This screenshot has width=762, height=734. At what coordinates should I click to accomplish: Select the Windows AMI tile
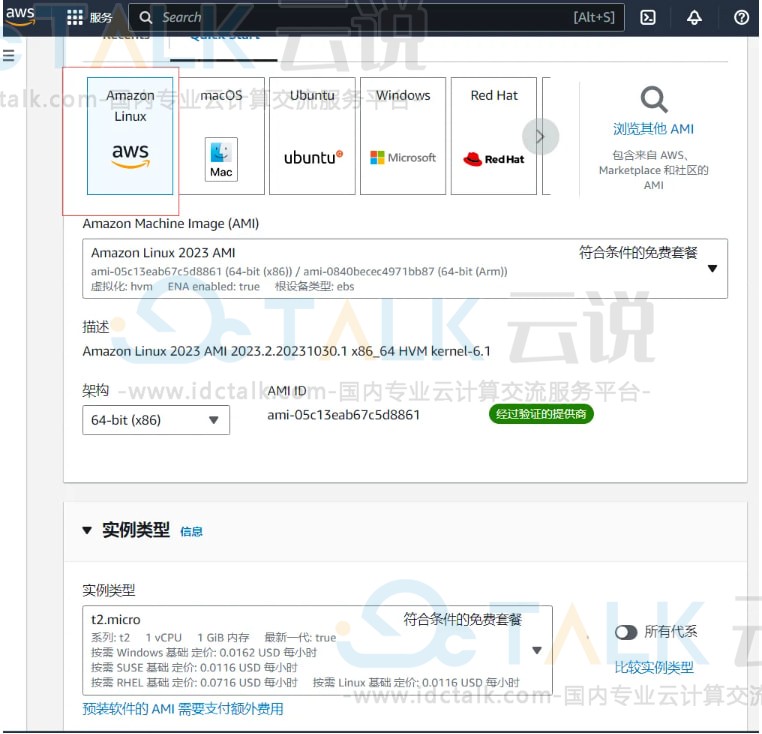pos(403,136)
